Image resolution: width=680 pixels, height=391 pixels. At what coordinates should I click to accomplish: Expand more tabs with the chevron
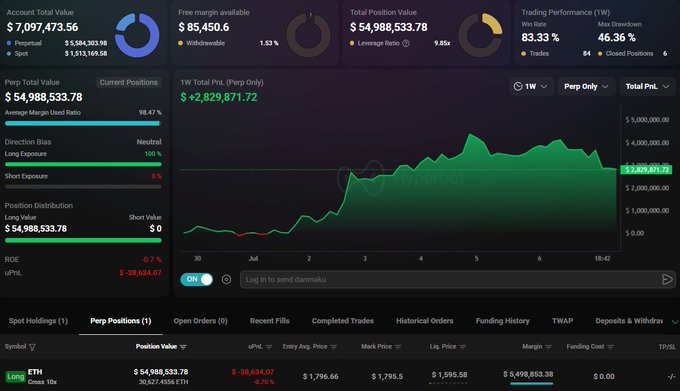coord(675,322)
